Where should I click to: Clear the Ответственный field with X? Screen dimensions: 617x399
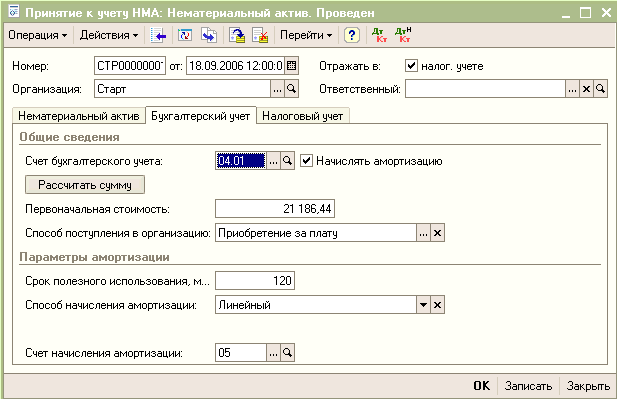[586, 89]
